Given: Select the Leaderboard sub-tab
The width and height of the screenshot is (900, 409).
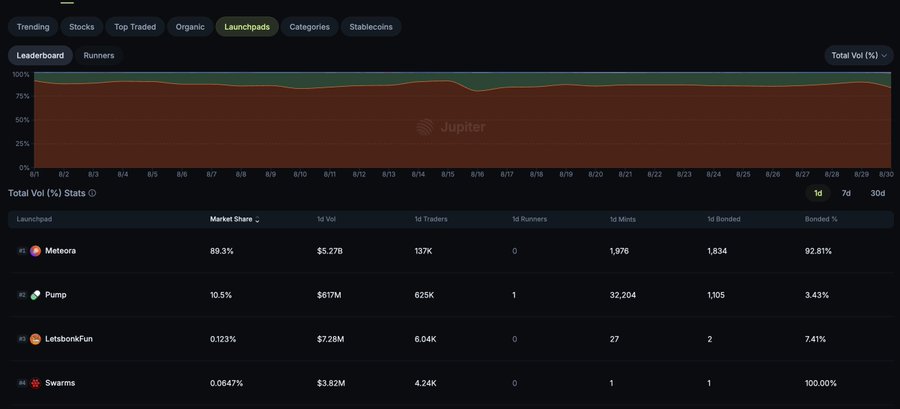Looking at the screenshot, I should (x=40, y=56).
